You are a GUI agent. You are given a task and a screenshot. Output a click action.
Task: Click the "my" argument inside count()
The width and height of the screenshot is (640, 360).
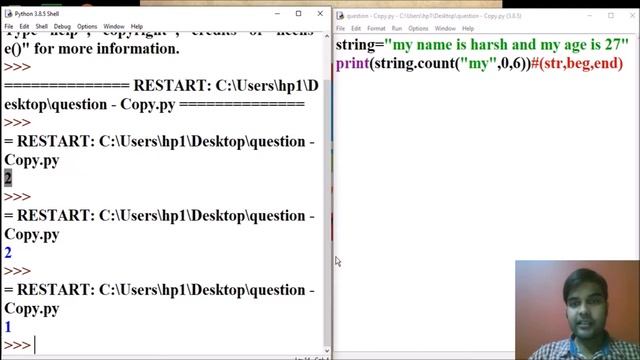click(478, 64)
